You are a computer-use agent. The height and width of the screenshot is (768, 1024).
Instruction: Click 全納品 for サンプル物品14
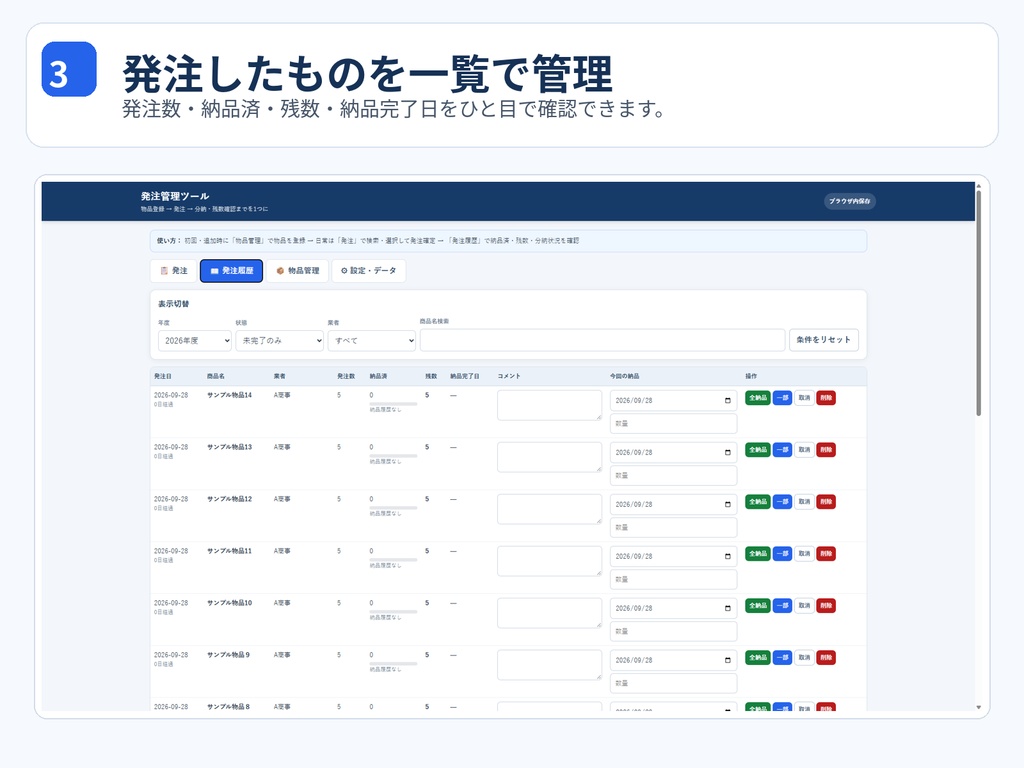(x=758, y=398)
